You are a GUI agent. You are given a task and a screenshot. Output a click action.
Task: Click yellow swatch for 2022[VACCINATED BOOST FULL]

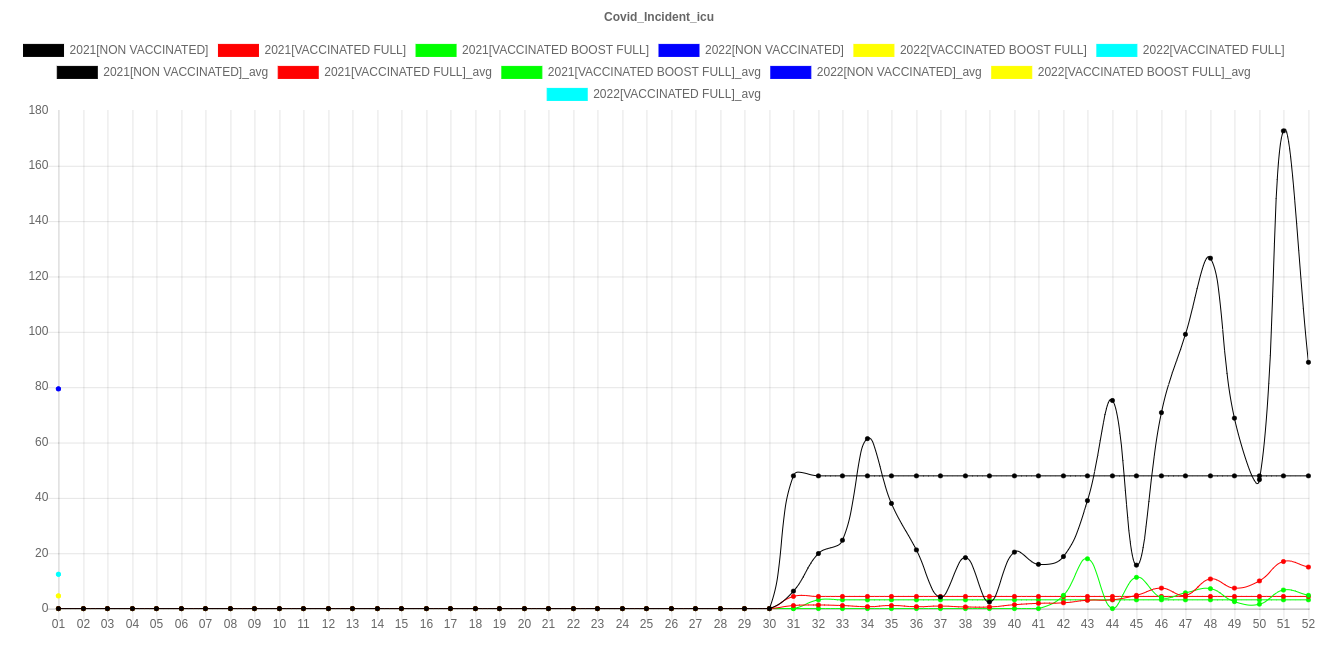[x=873, y=50]
